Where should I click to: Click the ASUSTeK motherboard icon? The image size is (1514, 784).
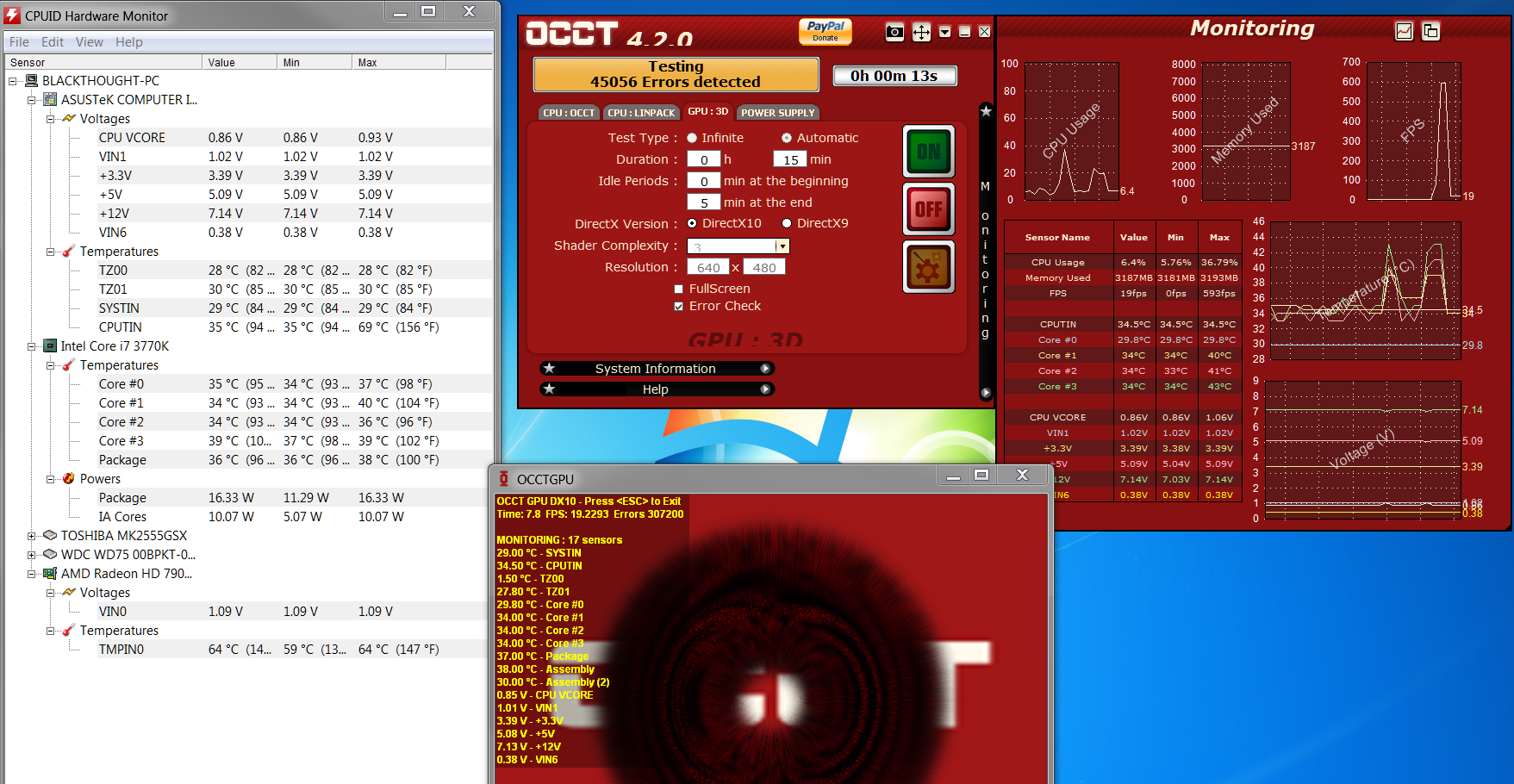point(50,100)
